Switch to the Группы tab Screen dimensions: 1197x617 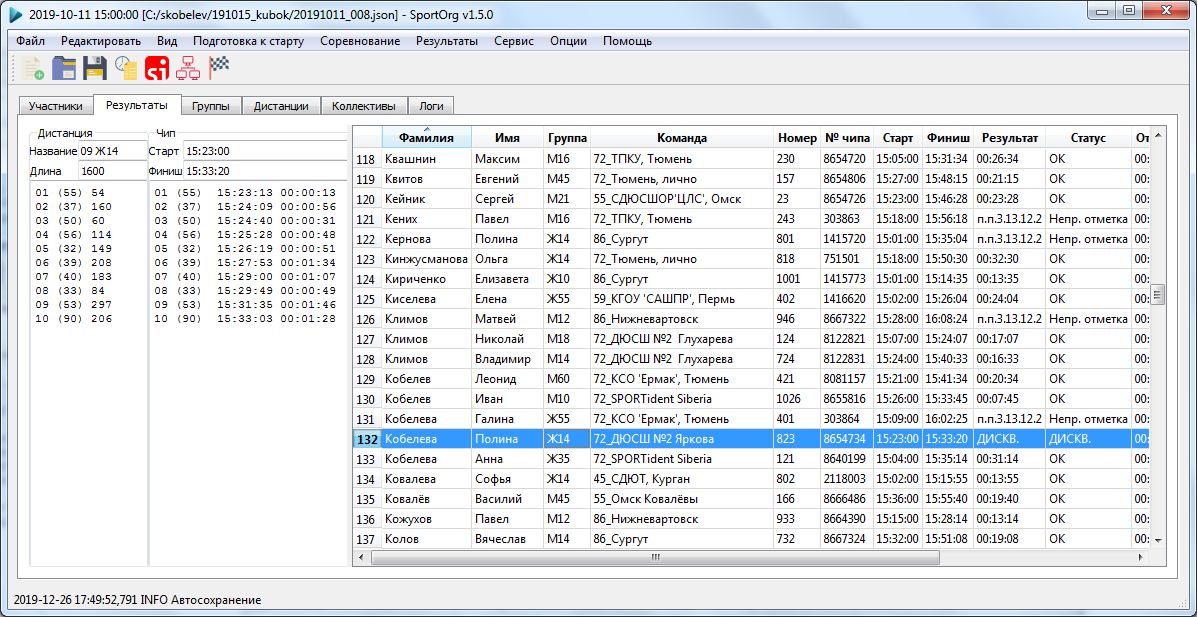[x=211, y=106]
